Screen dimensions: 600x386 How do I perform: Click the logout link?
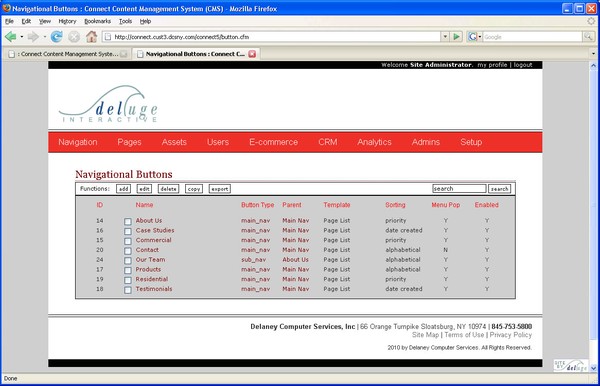(x=523, y=65)
